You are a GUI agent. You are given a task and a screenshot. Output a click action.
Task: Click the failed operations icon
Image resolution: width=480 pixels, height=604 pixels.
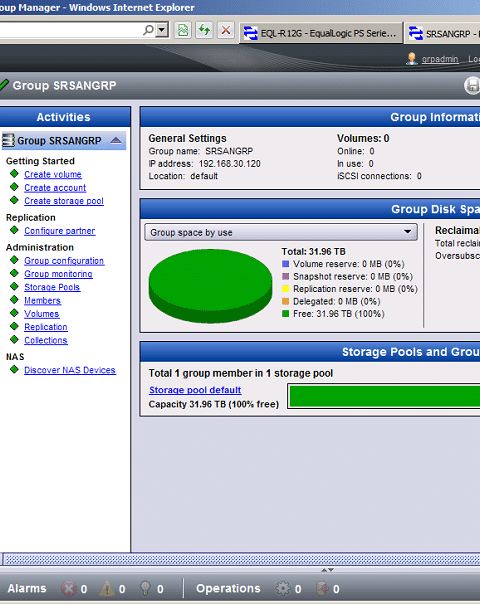tap(322, 588)
